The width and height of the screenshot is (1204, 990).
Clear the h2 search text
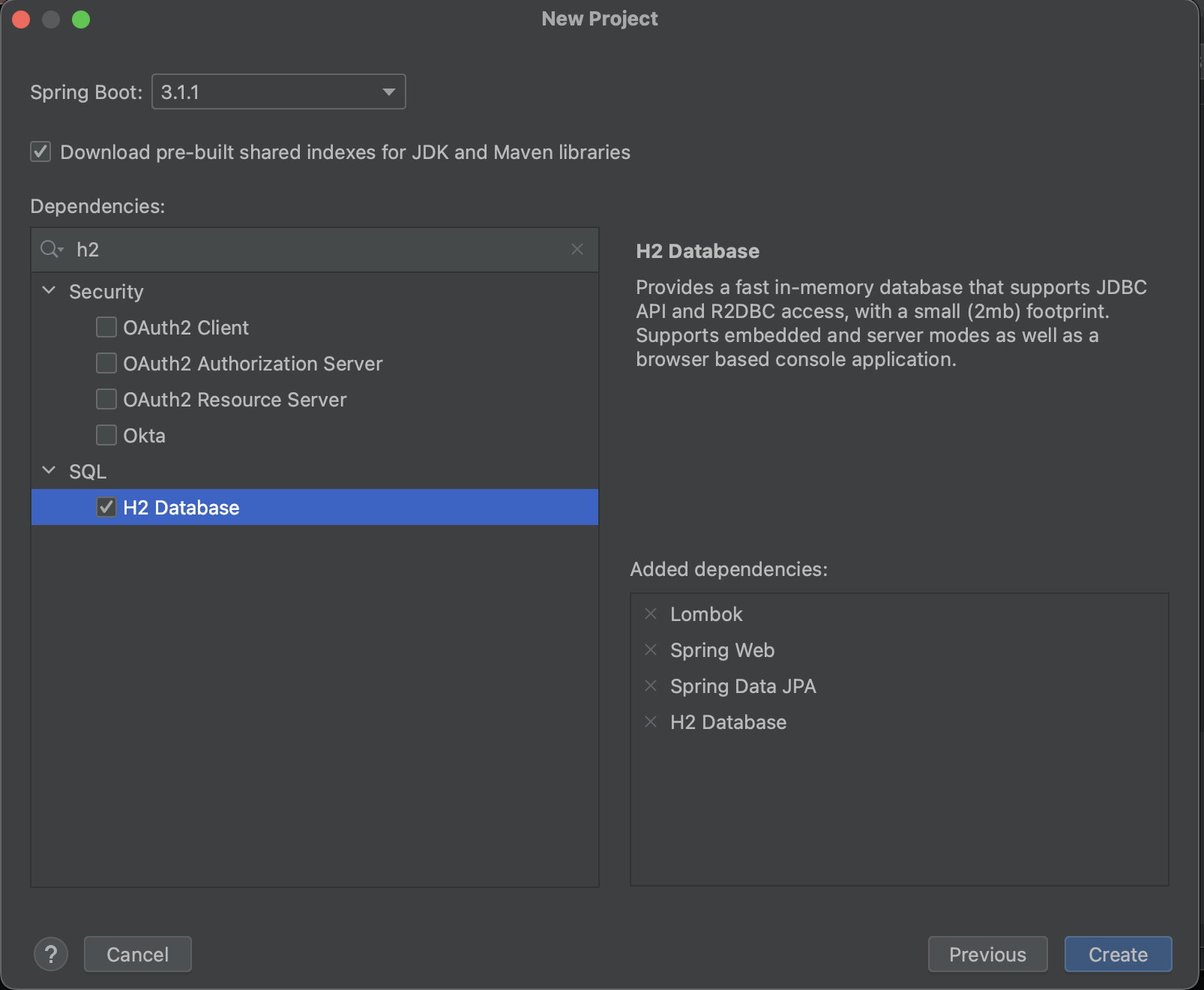click(x=577, y=249)
